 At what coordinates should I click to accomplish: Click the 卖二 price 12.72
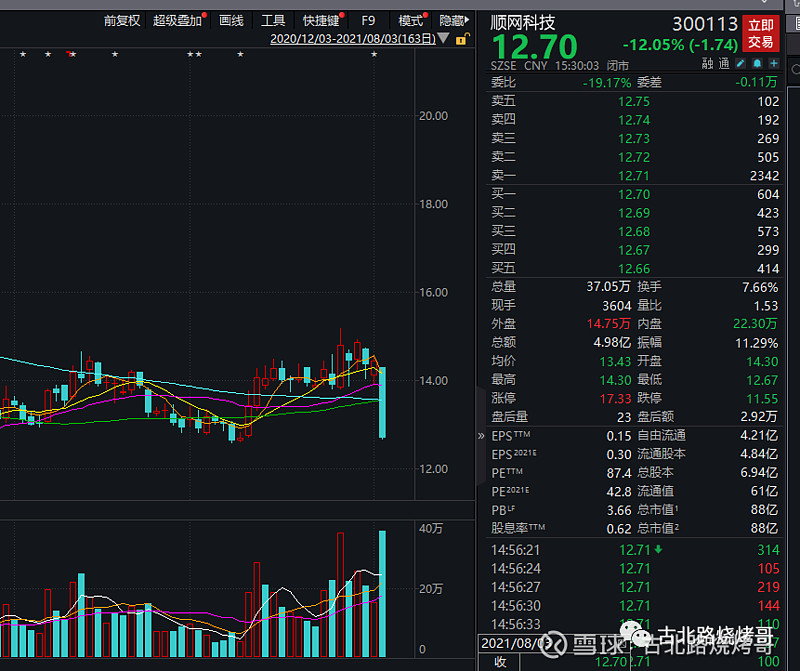tap(634, 157)
